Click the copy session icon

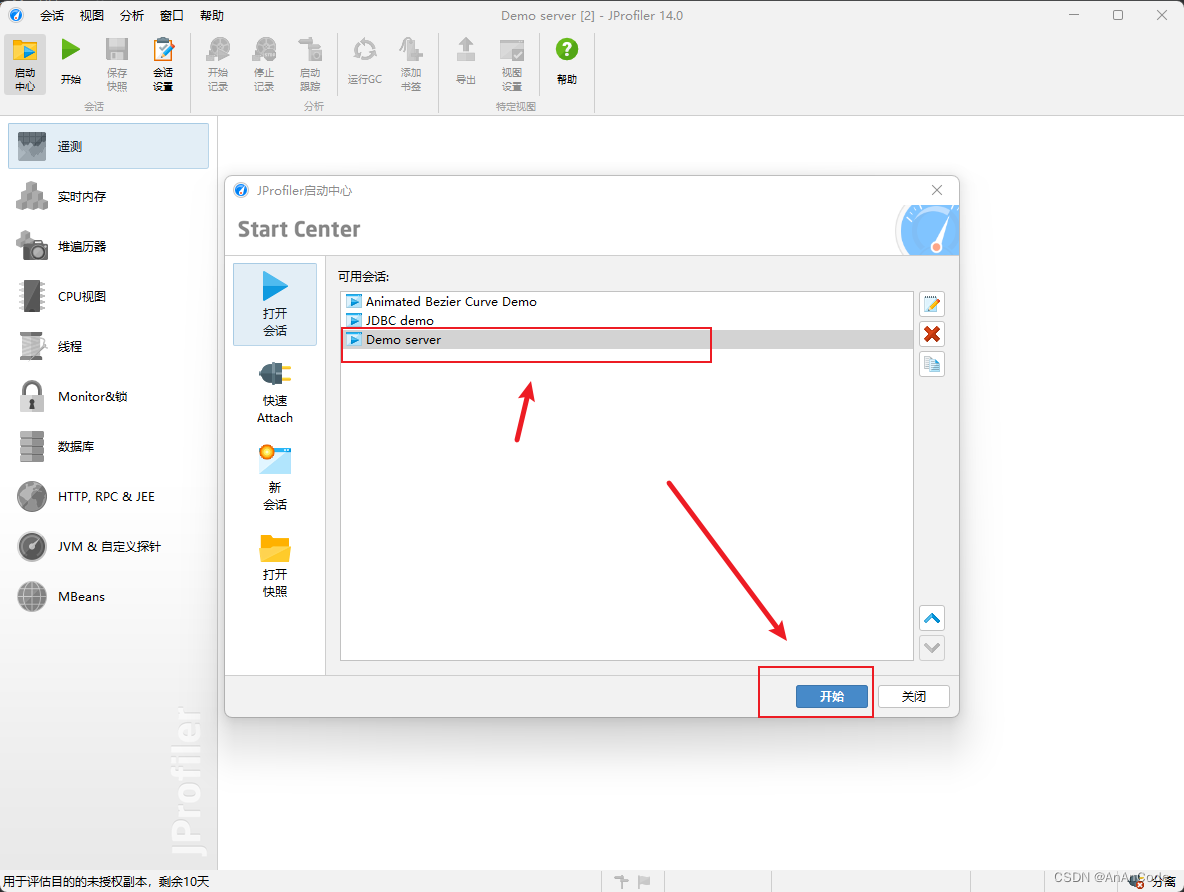coord(932,364)
